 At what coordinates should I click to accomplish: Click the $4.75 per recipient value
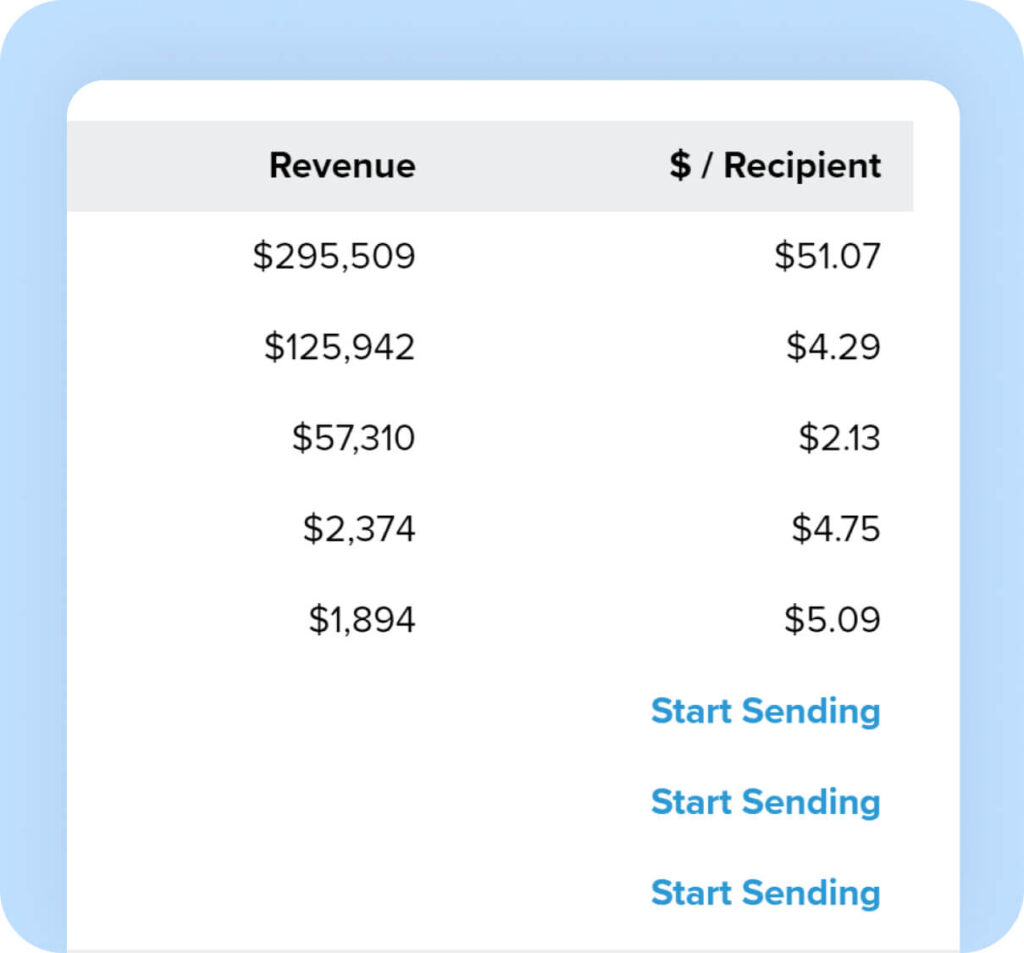click(x=836, y=529)
